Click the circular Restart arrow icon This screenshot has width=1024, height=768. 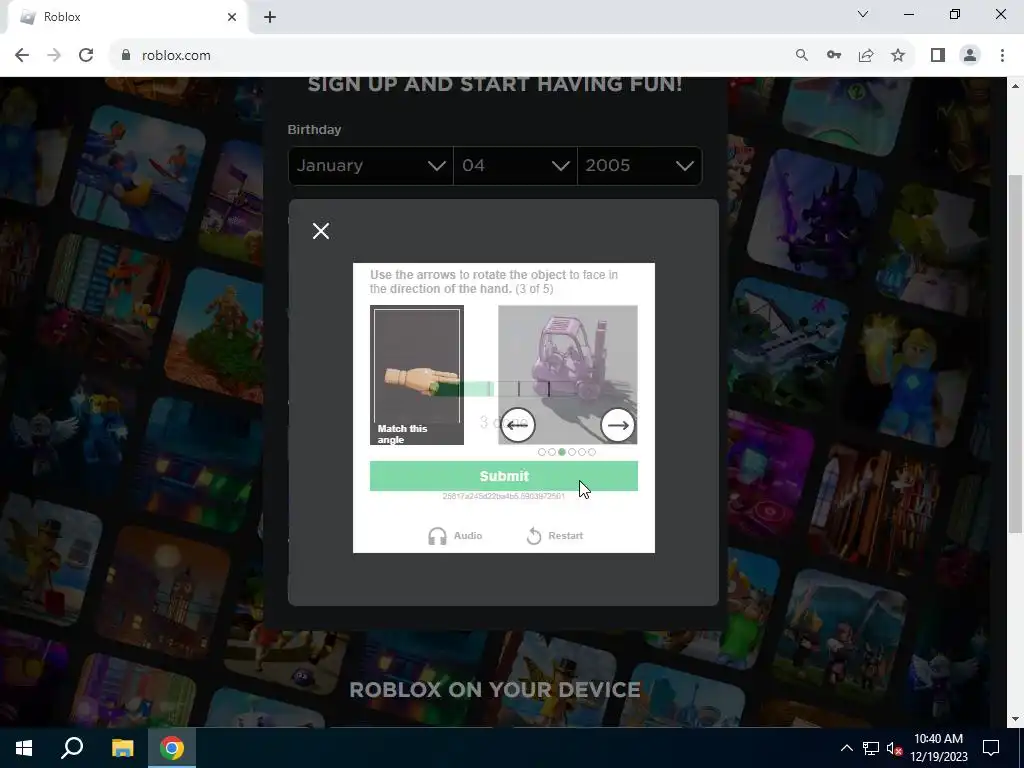534,536
